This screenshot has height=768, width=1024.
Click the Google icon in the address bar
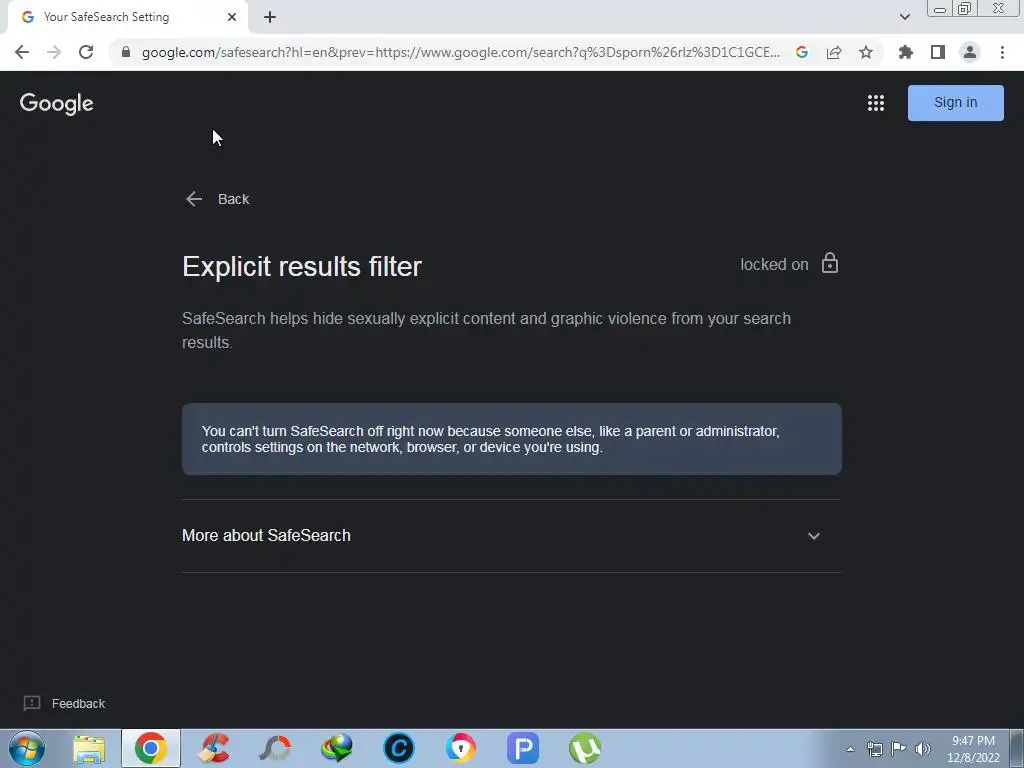click(802, 52)
